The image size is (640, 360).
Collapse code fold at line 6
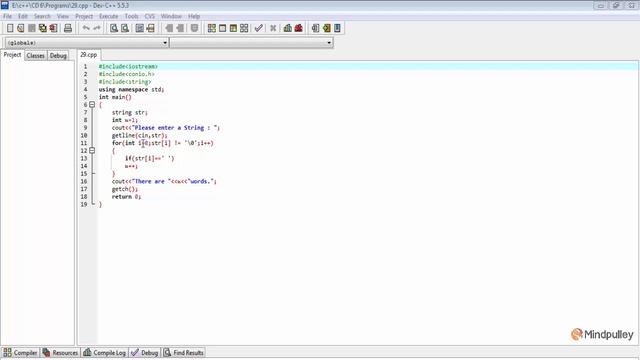pos(92,105)
